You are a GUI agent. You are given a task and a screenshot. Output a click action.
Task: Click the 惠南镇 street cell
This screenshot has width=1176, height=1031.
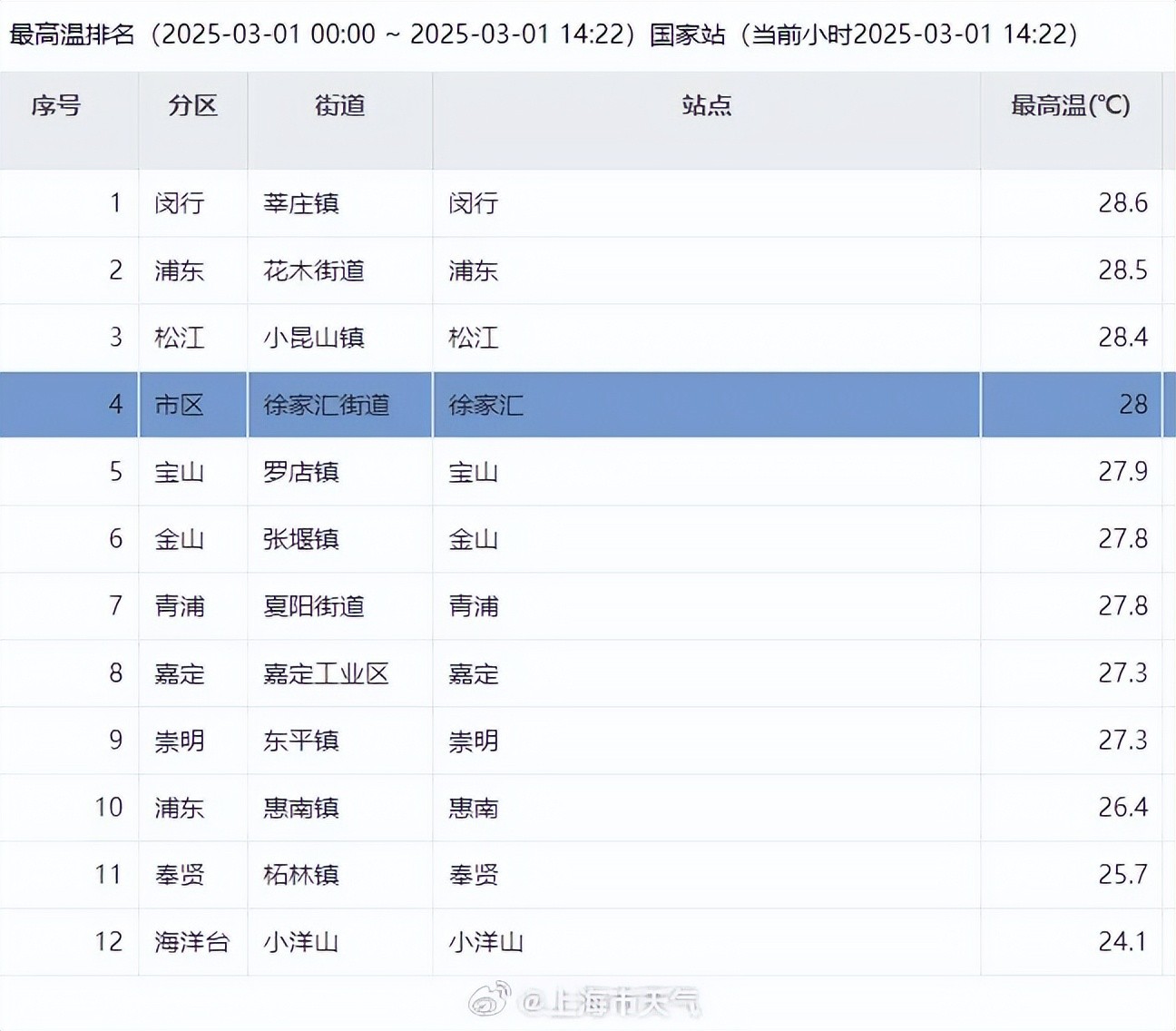[301, 808]
